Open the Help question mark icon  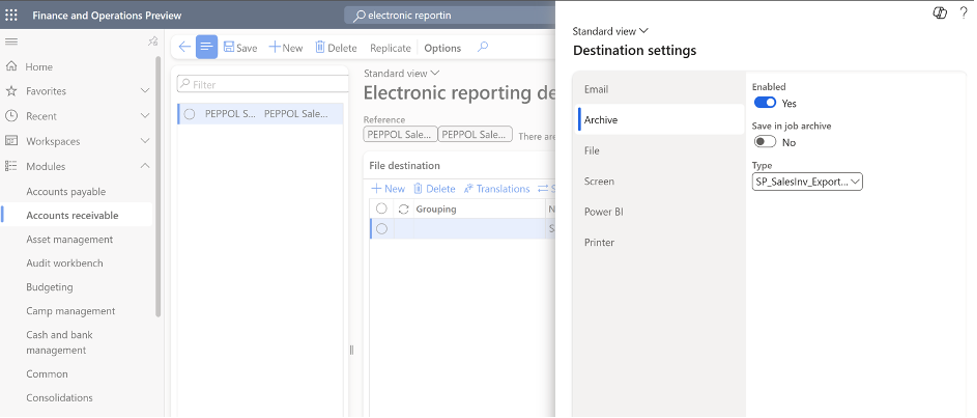963,12
